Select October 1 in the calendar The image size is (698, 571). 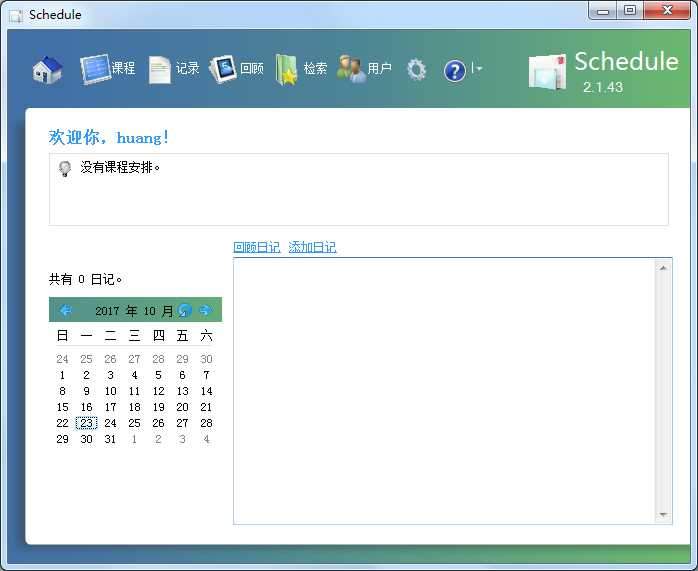[62, 375]
